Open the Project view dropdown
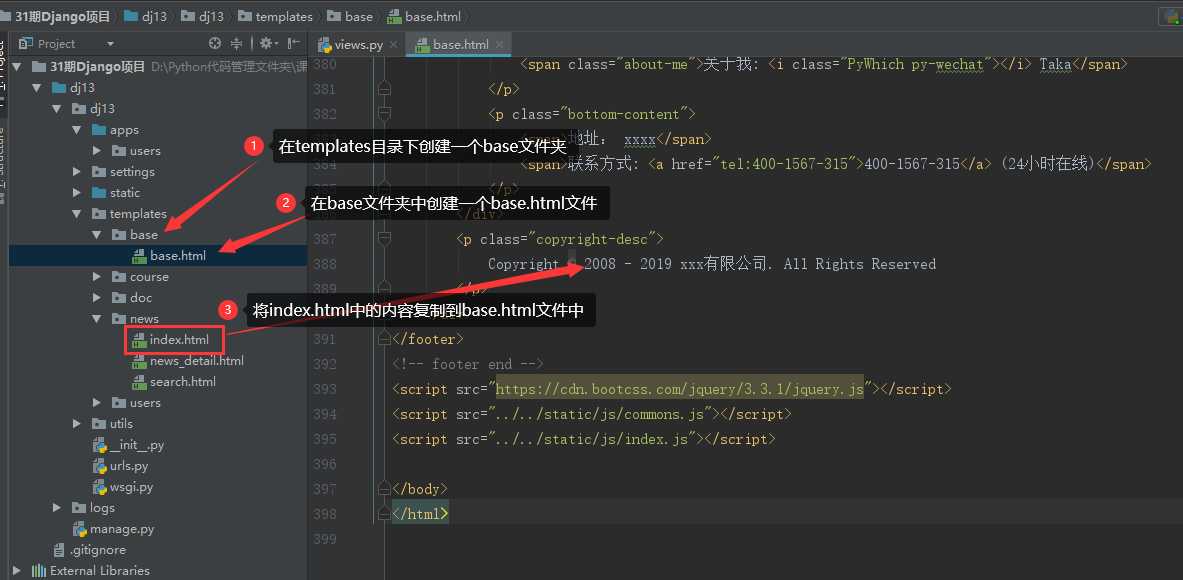 [x=110, y=44]
